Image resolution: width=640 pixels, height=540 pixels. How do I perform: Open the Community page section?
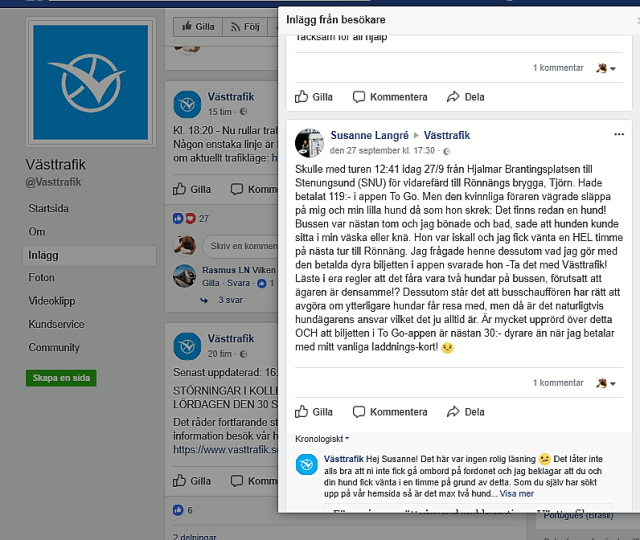click(x=54, y=347)
